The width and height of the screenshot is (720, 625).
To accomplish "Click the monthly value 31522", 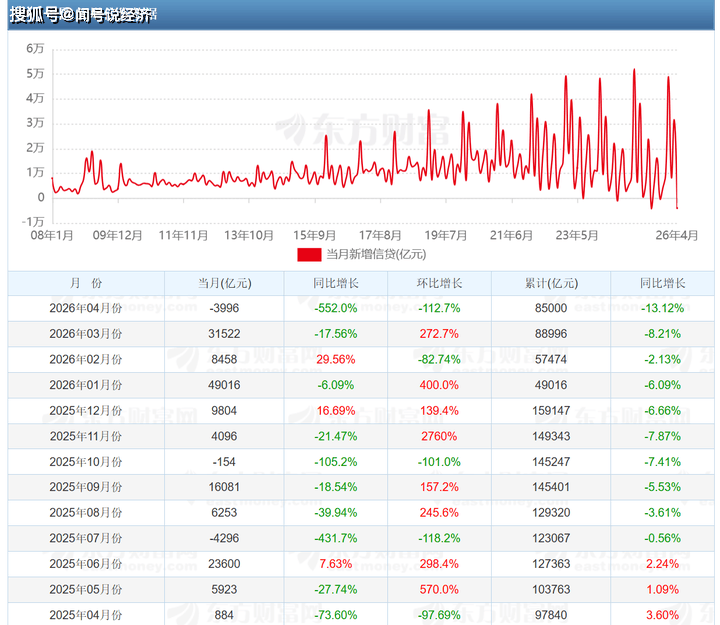I will (225, 334).
